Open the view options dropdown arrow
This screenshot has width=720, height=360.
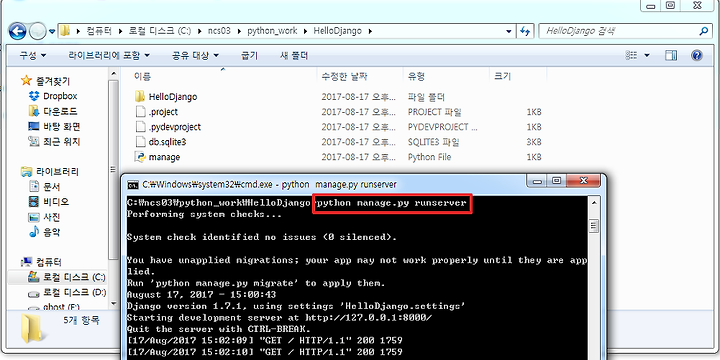coord(647,56)
